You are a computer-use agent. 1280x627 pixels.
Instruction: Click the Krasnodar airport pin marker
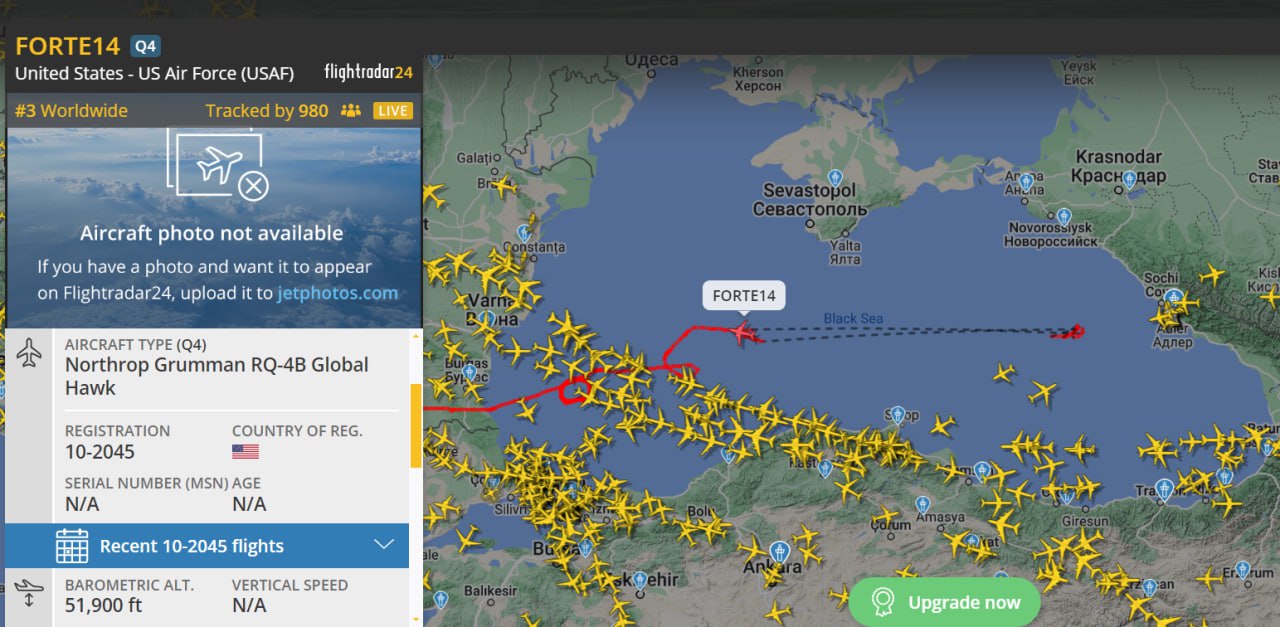click(x=1129, y=179)
